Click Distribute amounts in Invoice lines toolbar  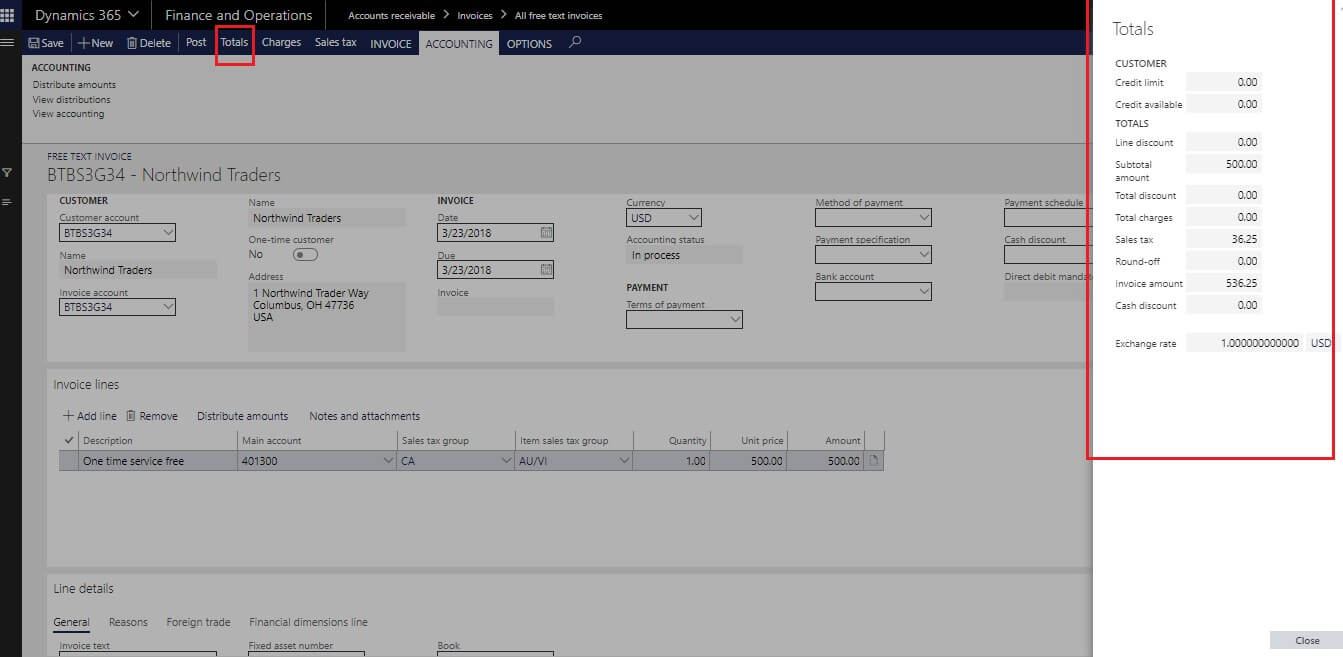click(242, 416)
